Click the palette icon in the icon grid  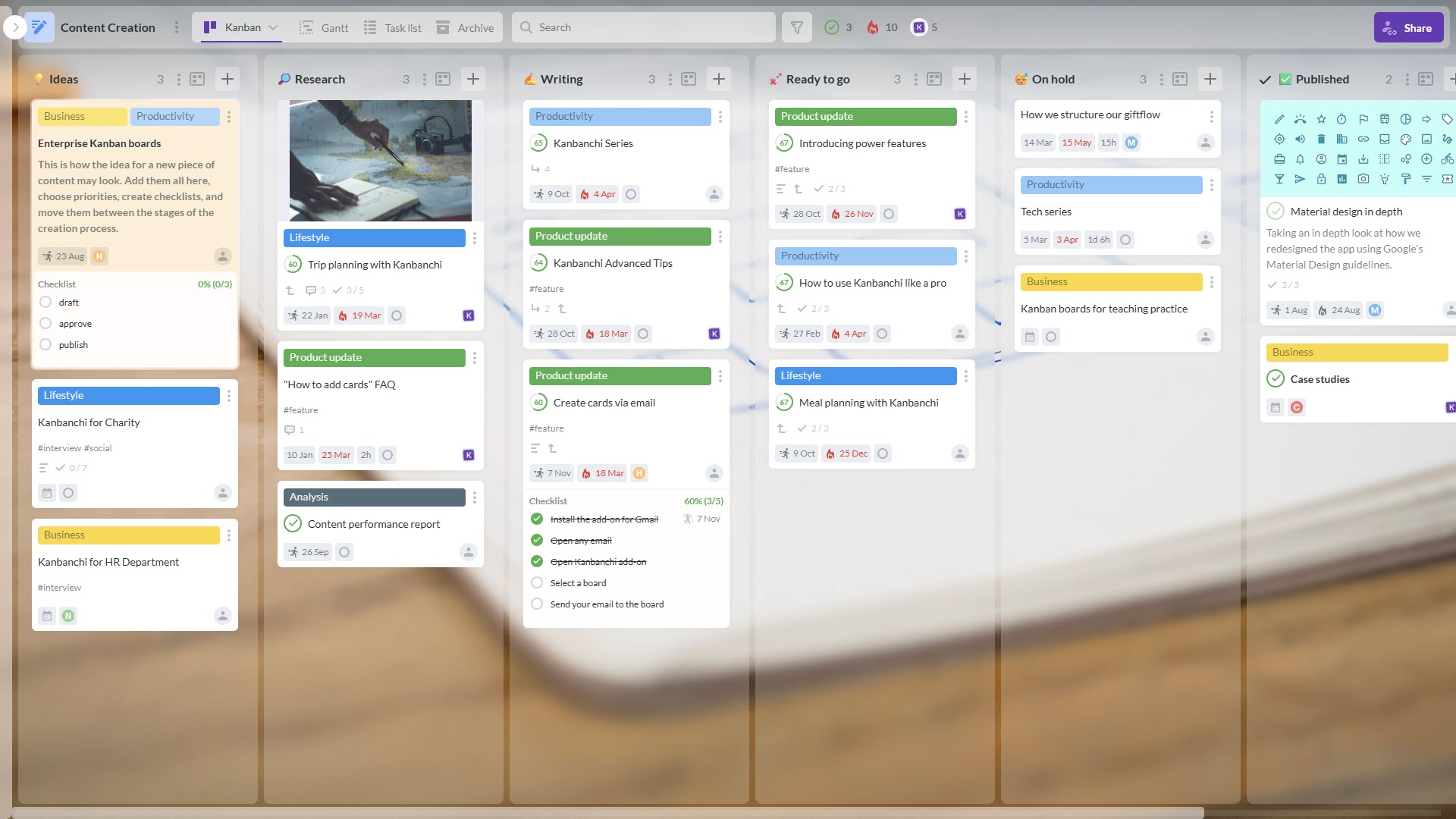coord(1406,139)
